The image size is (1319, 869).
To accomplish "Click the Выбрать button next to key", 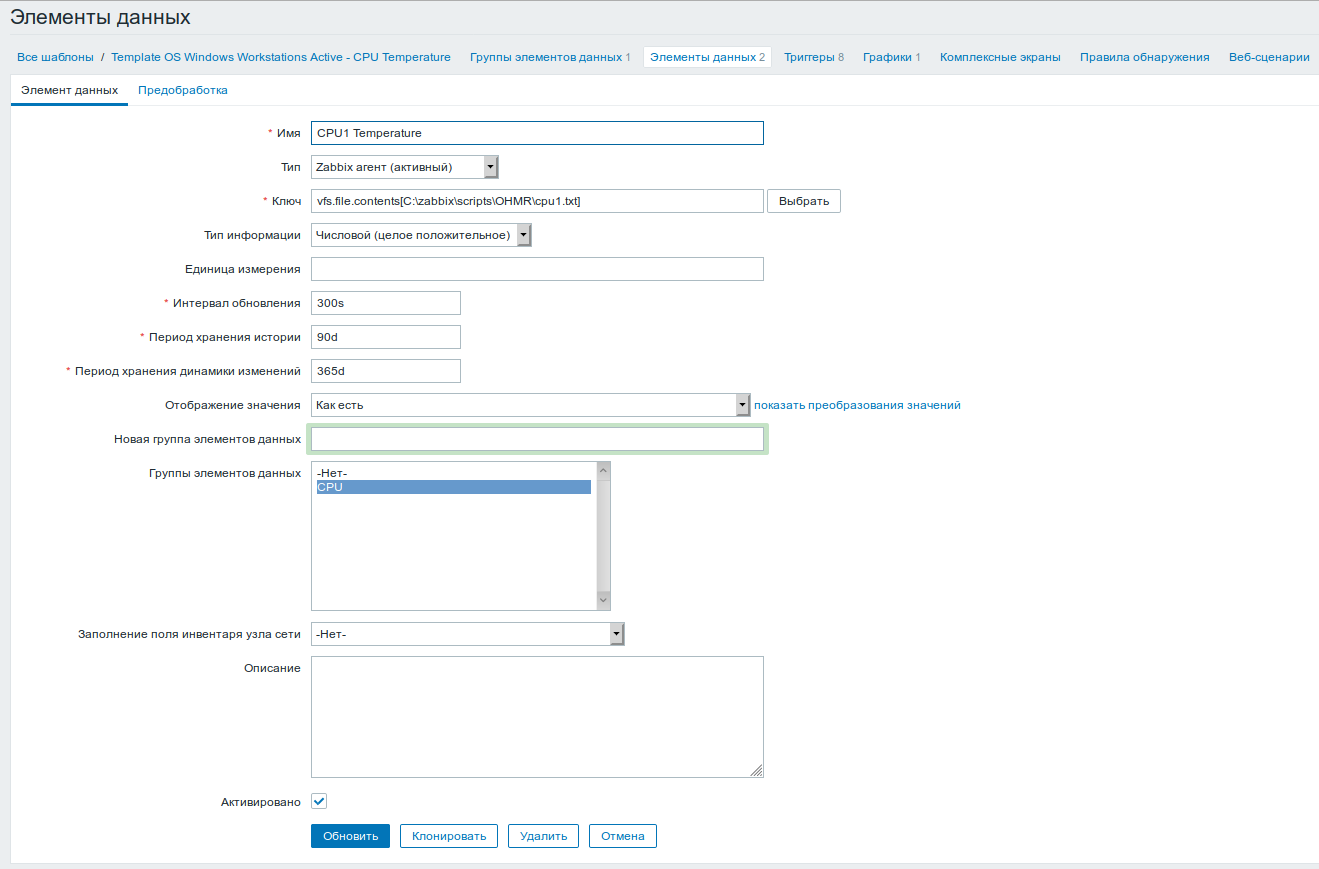I will 804,201.
